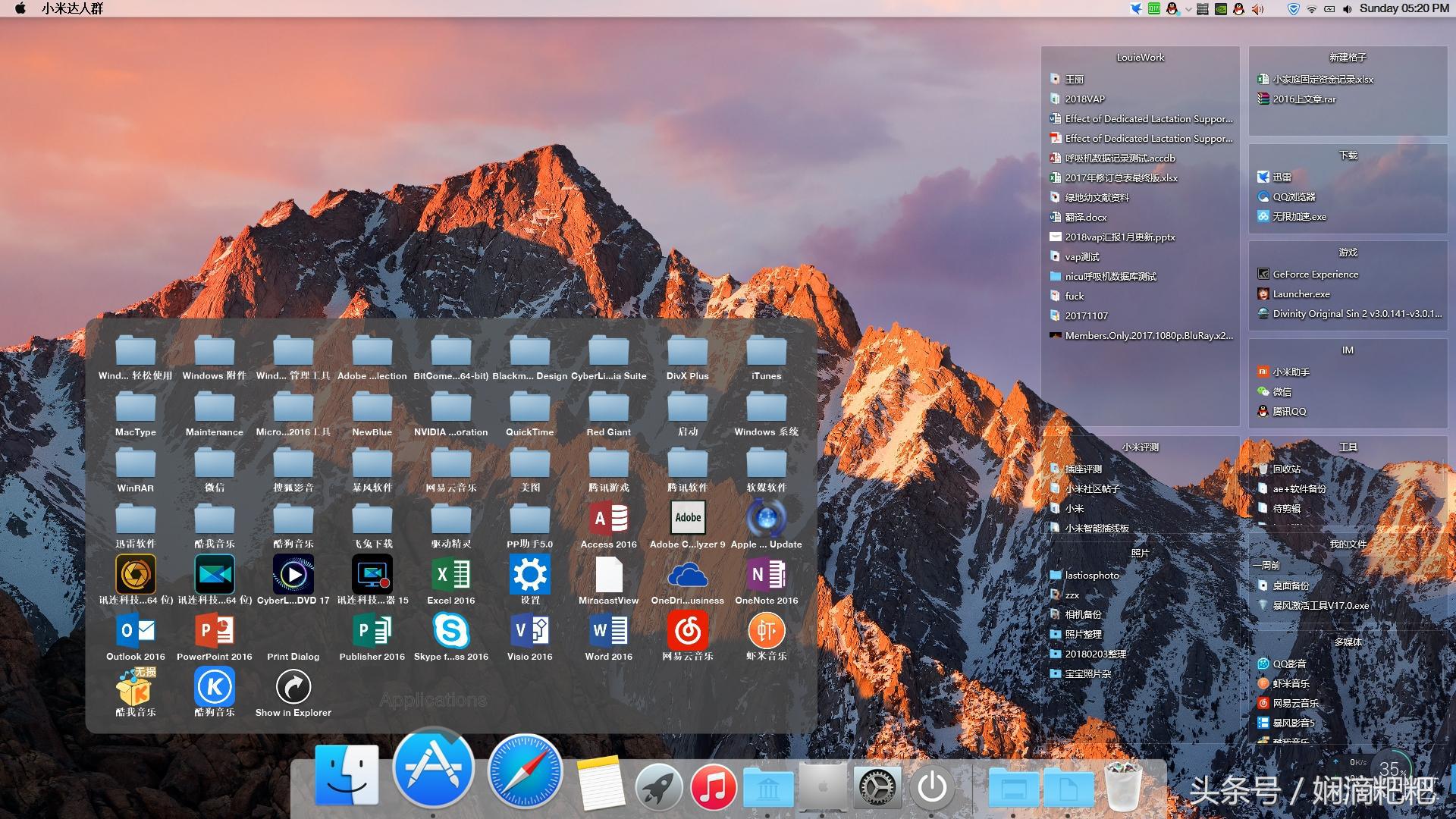Click the 小米达人群 menu bar title

click(x=72, y=8)
